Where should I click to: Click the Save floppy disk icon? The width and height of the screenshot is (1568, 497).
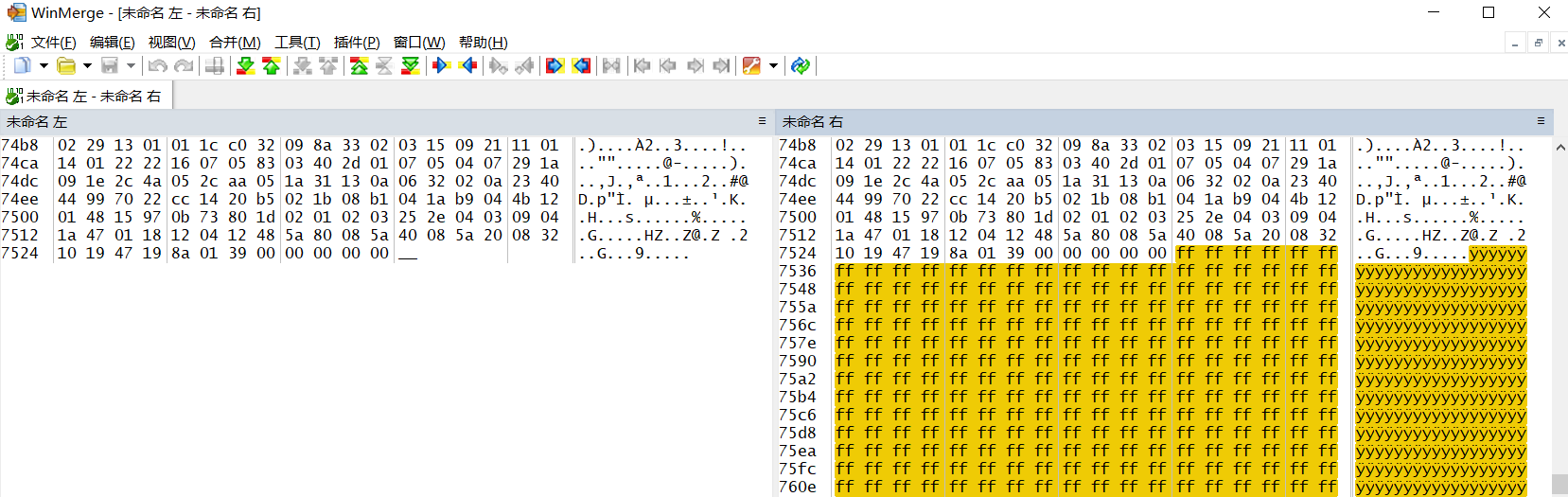[110, 65]
